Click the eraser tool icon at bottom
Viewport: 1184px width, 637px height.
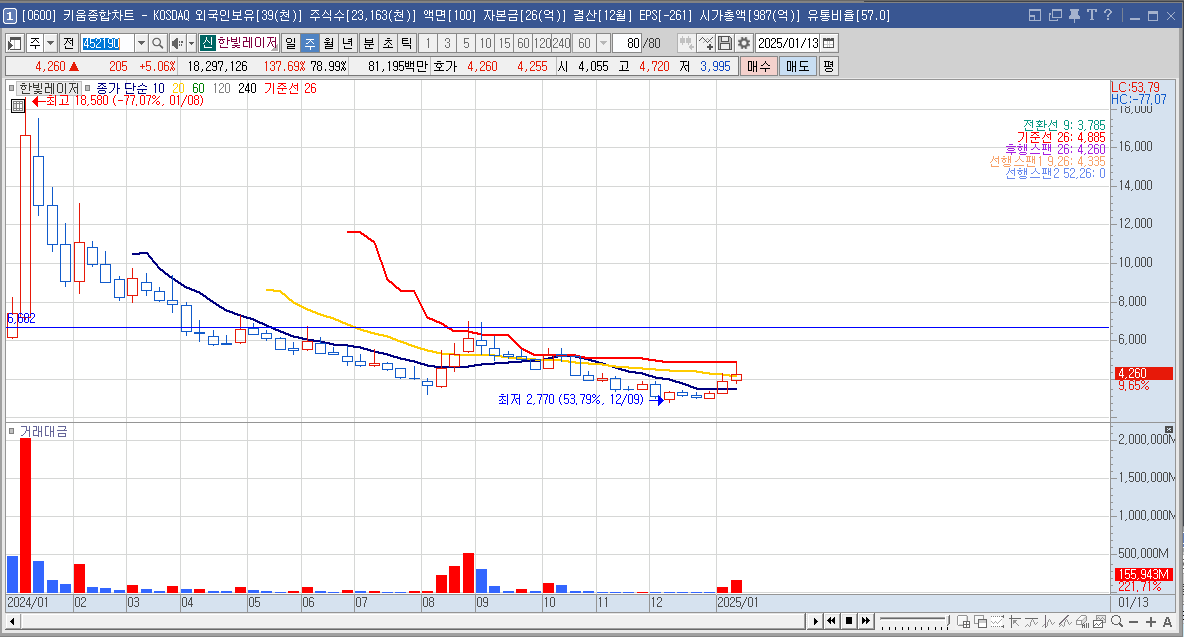1082,621
